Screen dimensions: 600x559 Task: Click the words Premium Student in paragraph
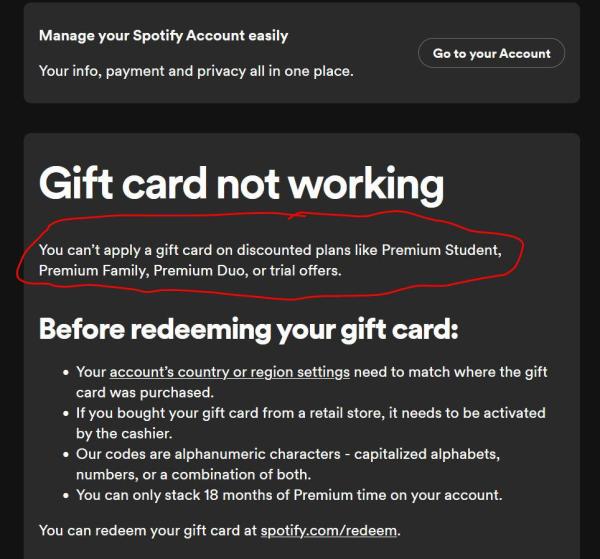pyautogui.click(x=440, y=250)
